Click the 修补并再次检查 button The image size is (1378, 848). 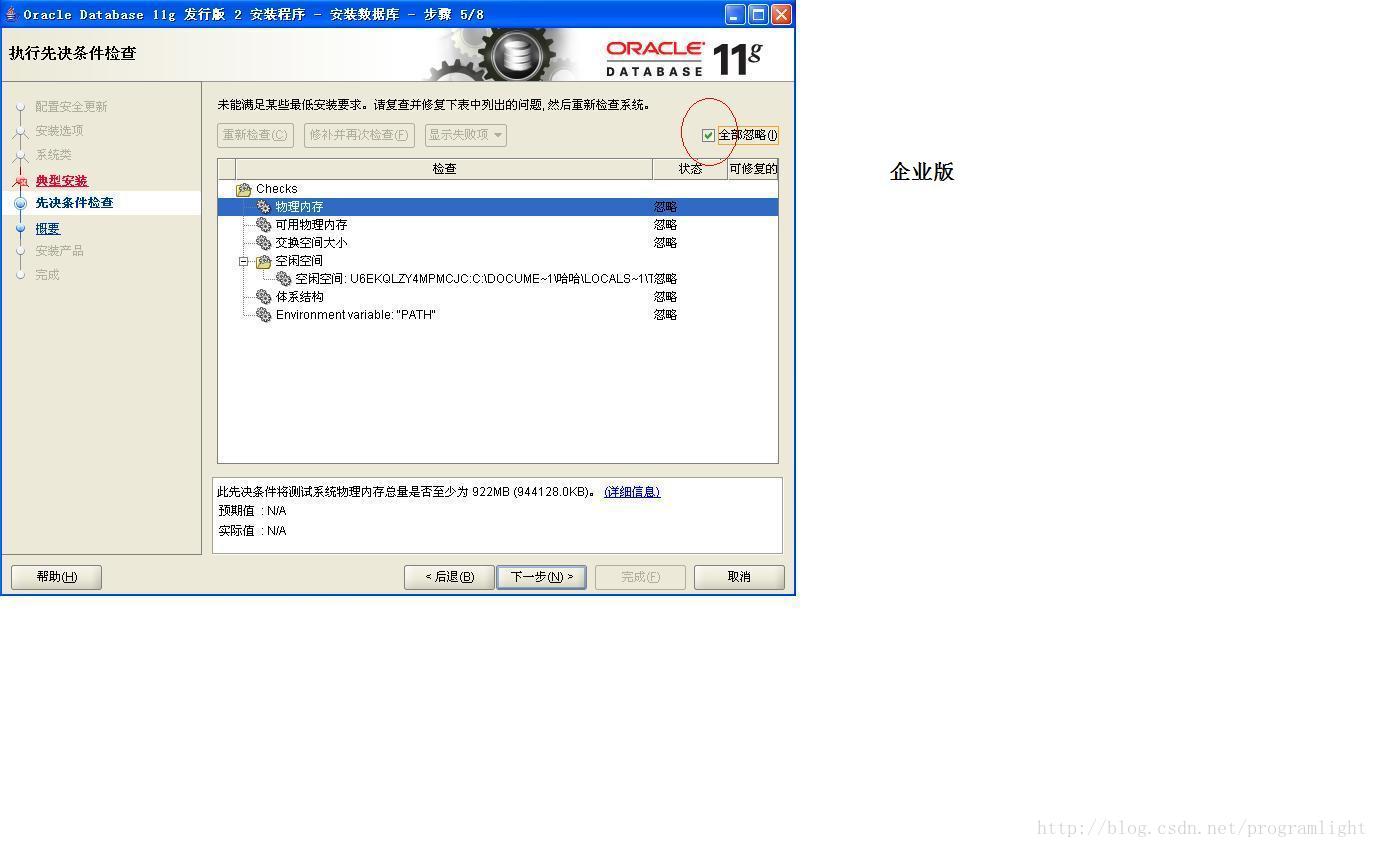359,135
